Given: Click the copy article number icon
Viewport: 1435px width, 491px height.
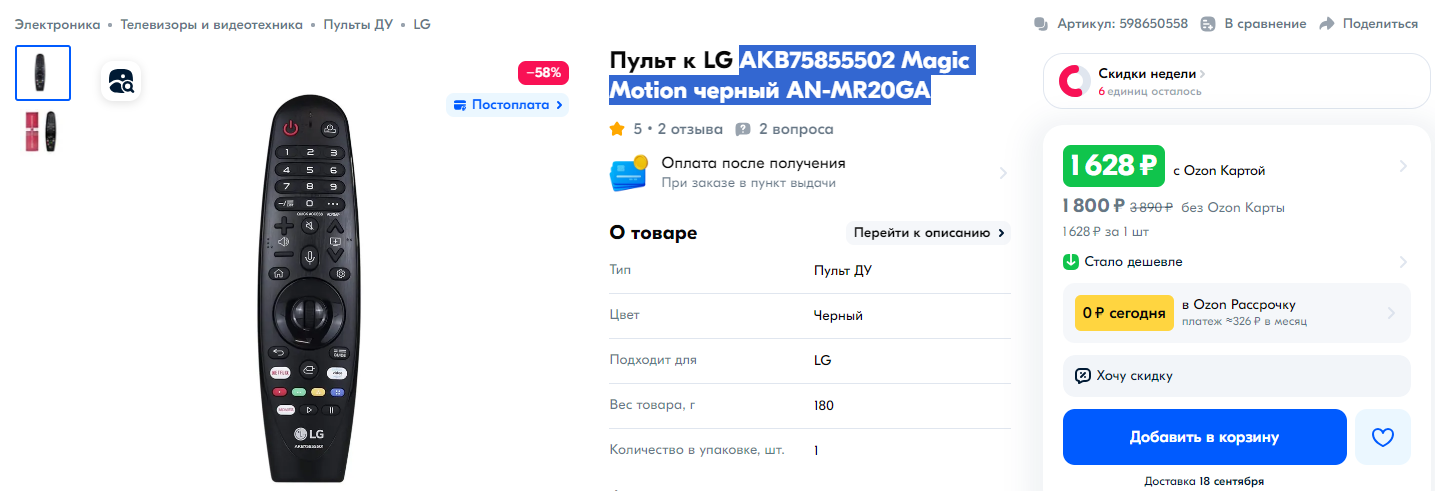Looking at the screenshot, I should point(1041,24).
